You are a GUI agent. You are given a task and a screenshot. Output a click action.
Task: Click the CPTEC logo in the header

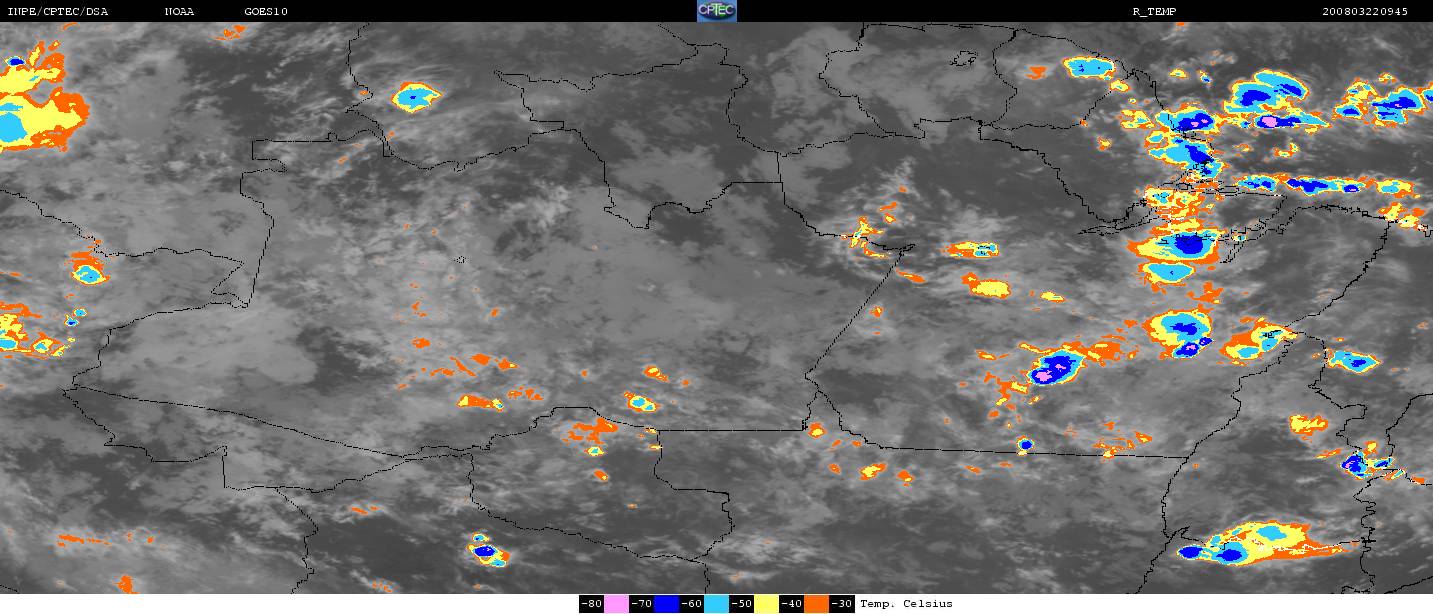coord(716,11)
